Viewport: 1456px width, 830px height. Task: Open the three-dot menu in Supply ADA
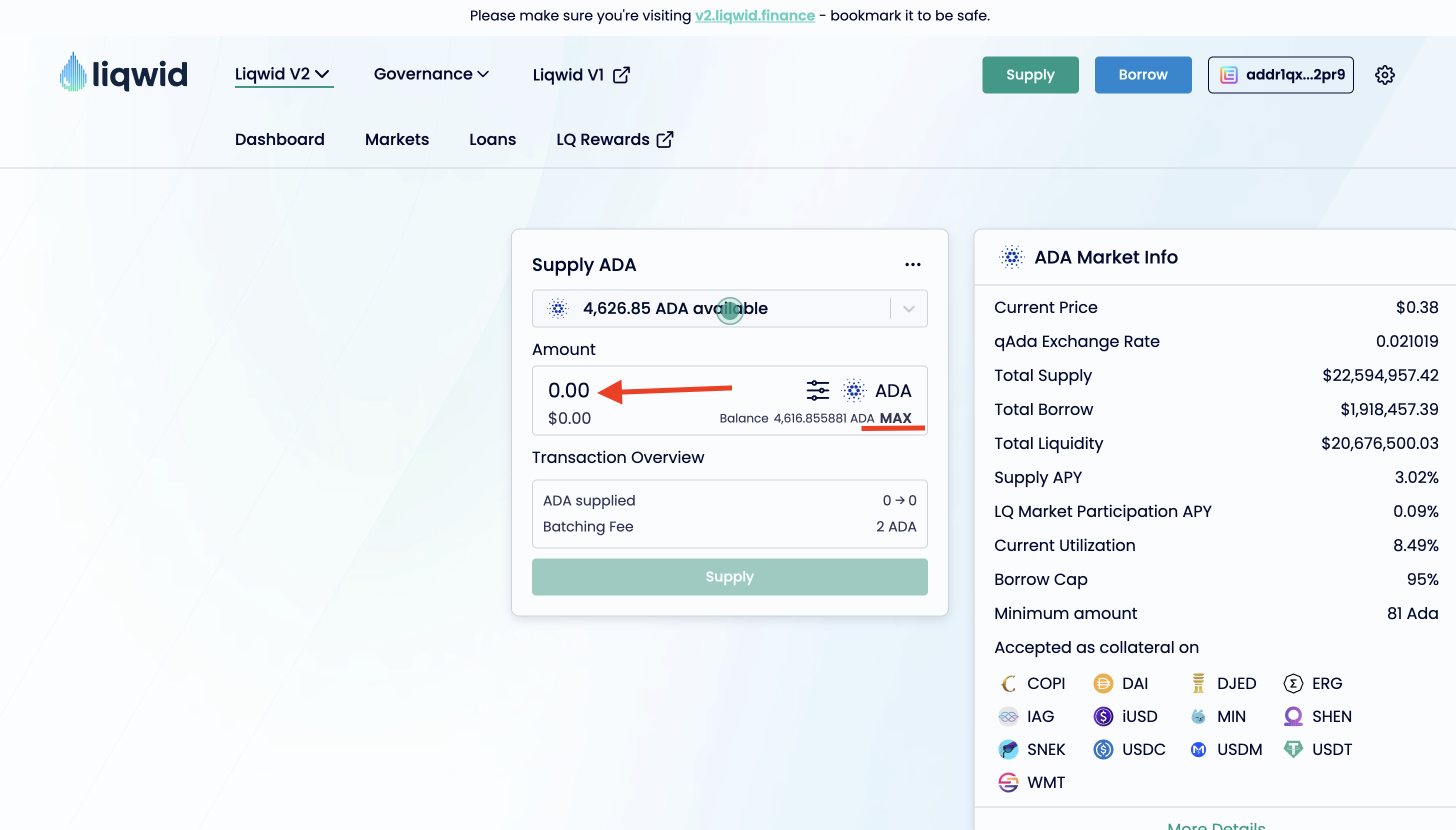click(x=912, y=264)
